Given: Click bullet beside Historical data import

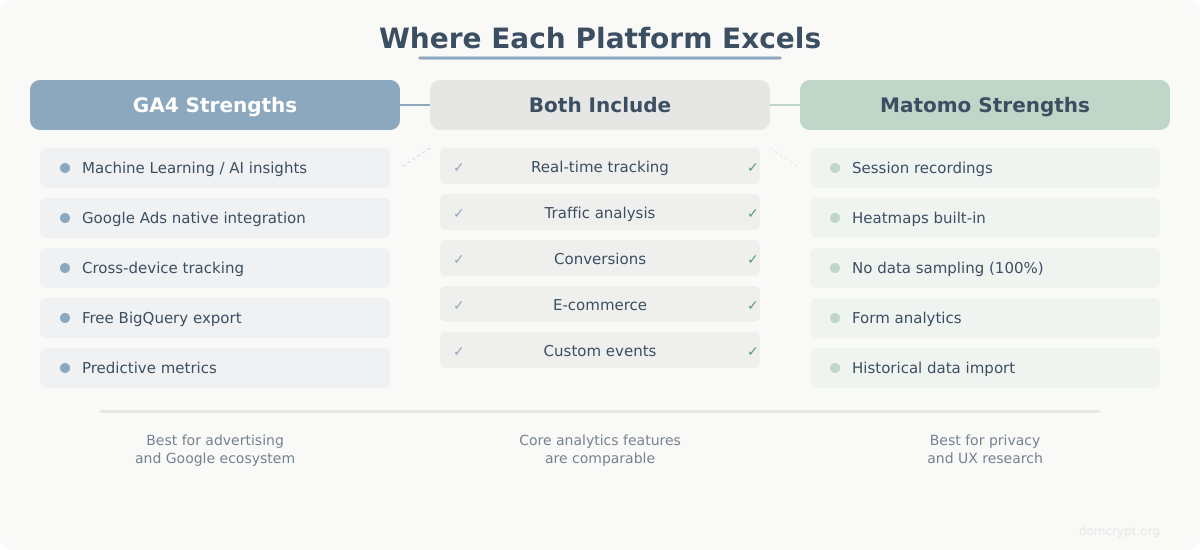Looking at the screenshot, I should pyautogui.click(x=835, y=368).
